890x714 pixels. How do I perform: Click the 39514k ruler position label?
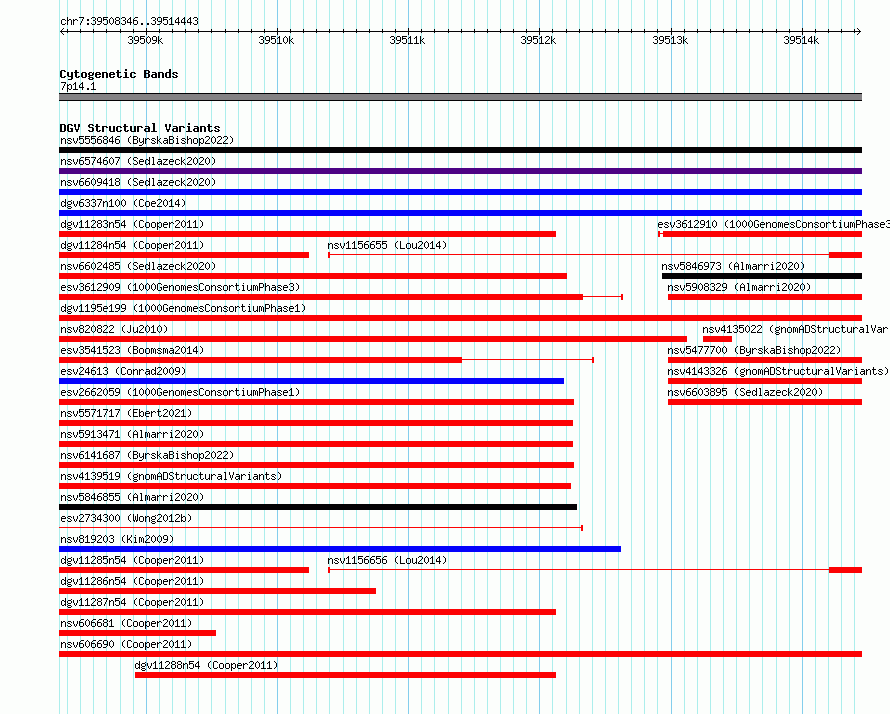click(x=801, y=40)
